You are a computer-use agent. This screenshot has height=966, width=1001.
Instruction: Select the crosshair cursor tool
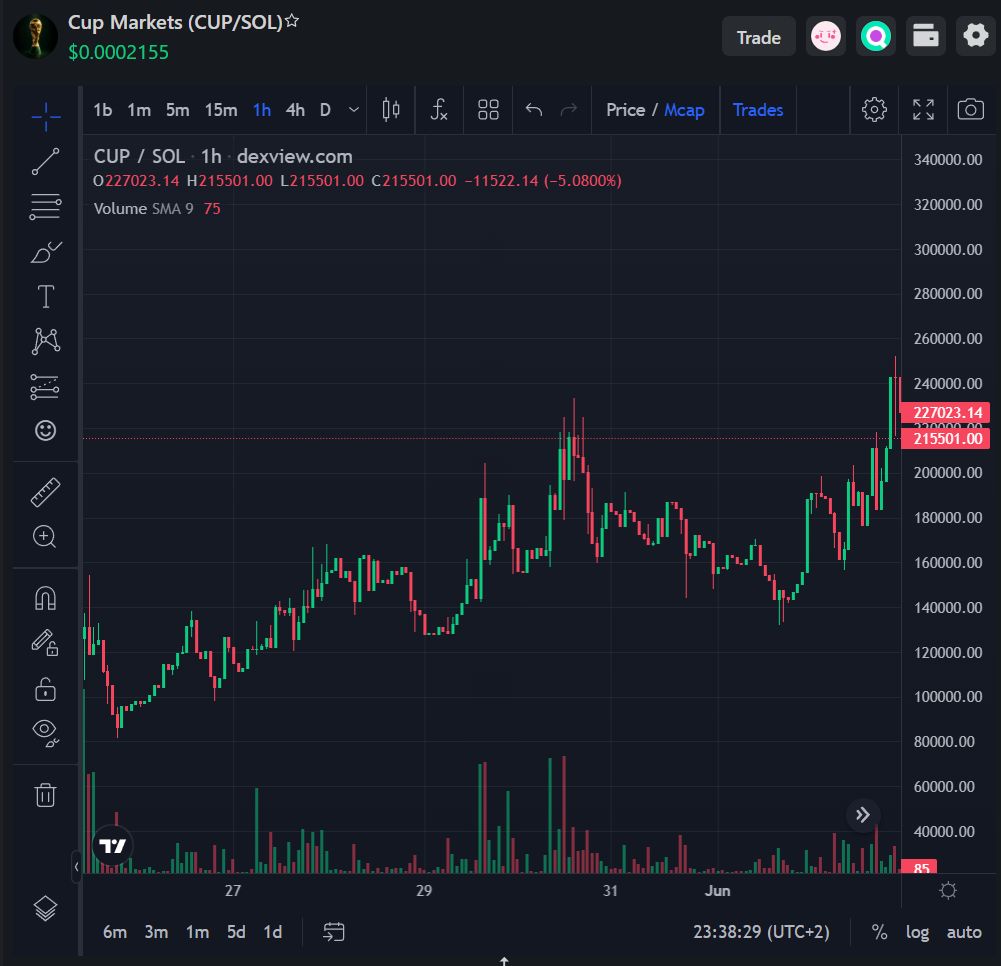click(x=46, y=117)
